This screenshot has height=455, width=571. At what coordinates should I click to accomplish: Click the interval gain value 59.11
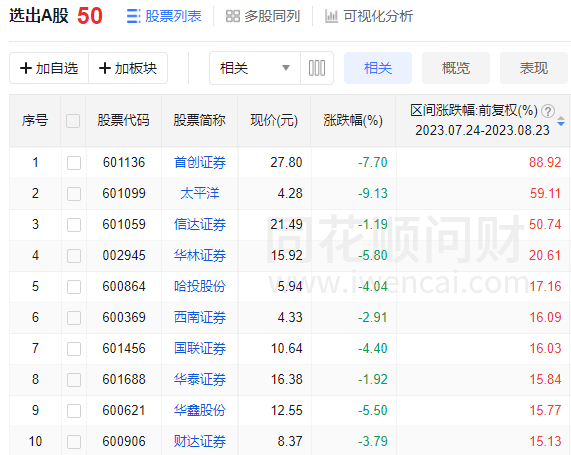click(545, 193)
